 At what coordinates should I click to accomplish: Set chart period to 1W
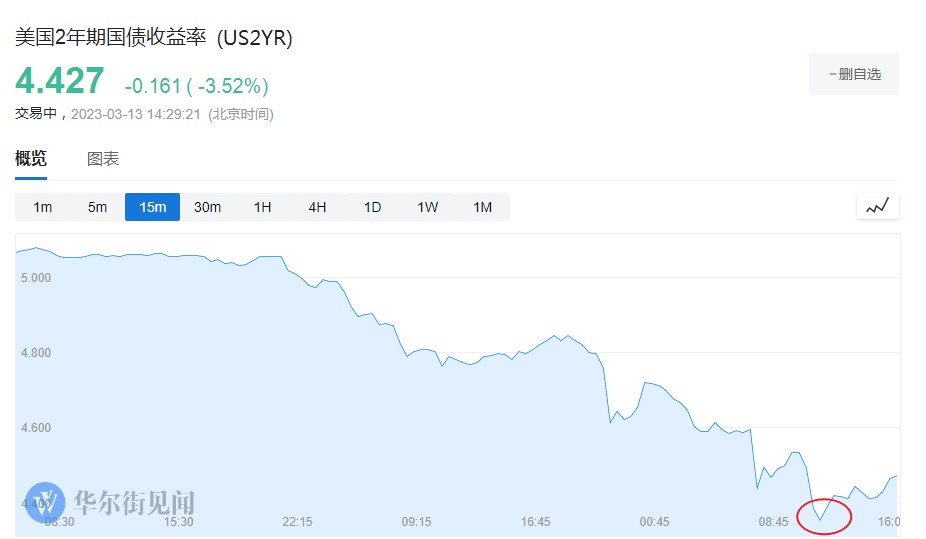coord(427,207)
